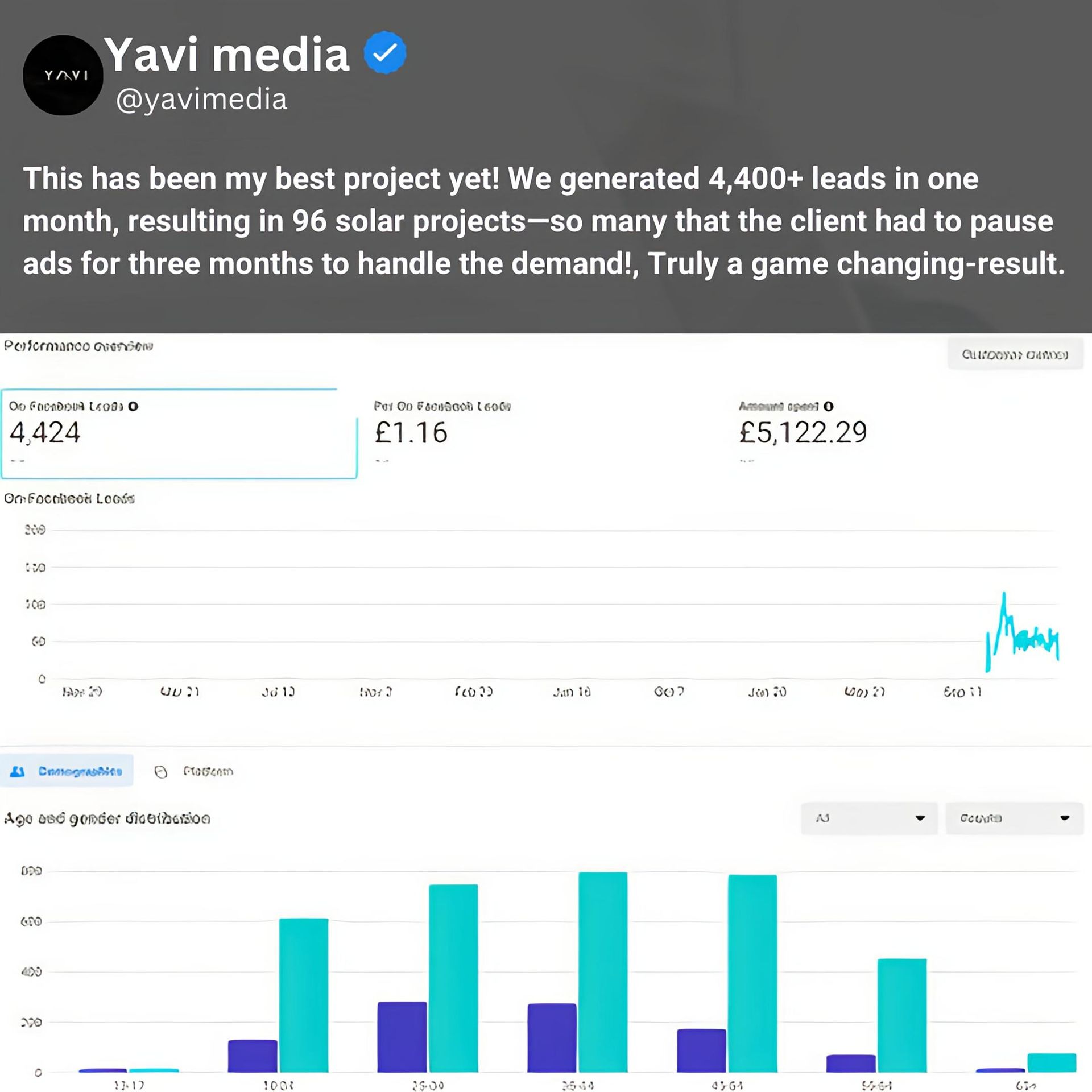Click the Yavi media profile name
This screenshot has height=1092, width=1092.
tap(226, 54)
